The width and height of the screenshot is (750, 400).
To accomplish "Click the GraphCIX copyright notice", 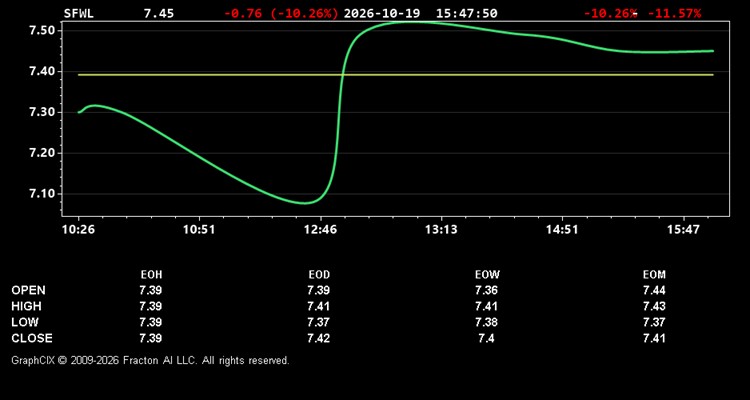I will [150, 360].
